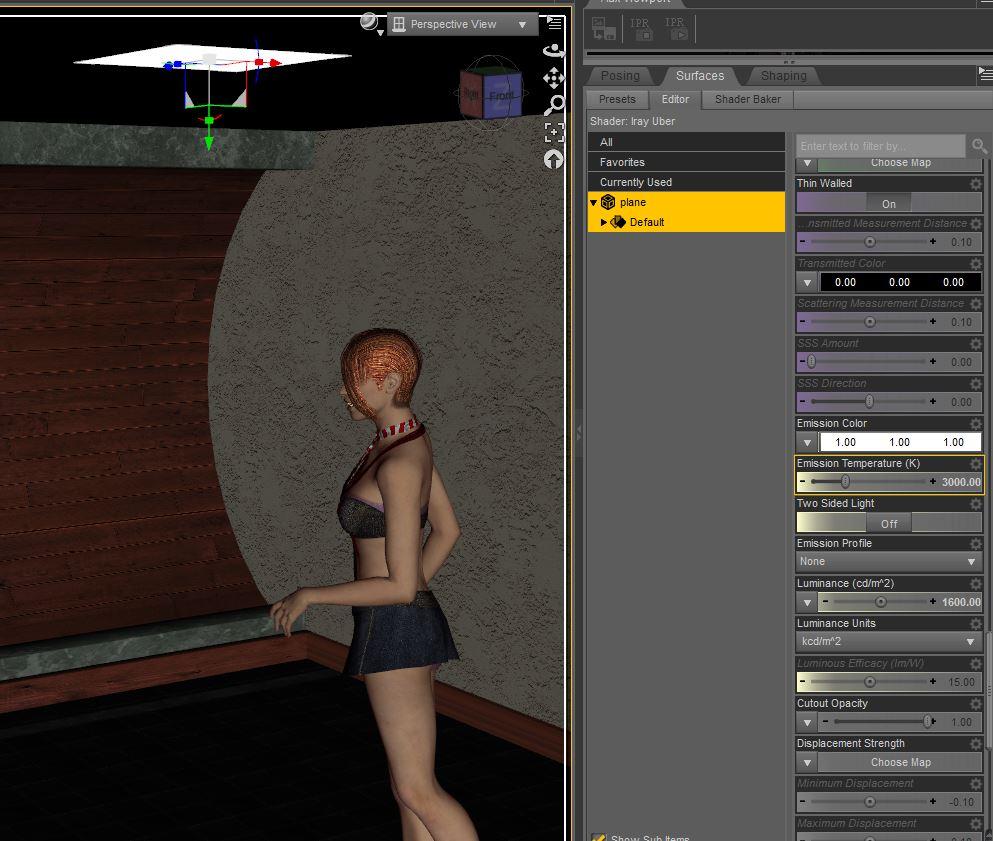Click the search magnifier icon beside filter

tap(979, 146)
